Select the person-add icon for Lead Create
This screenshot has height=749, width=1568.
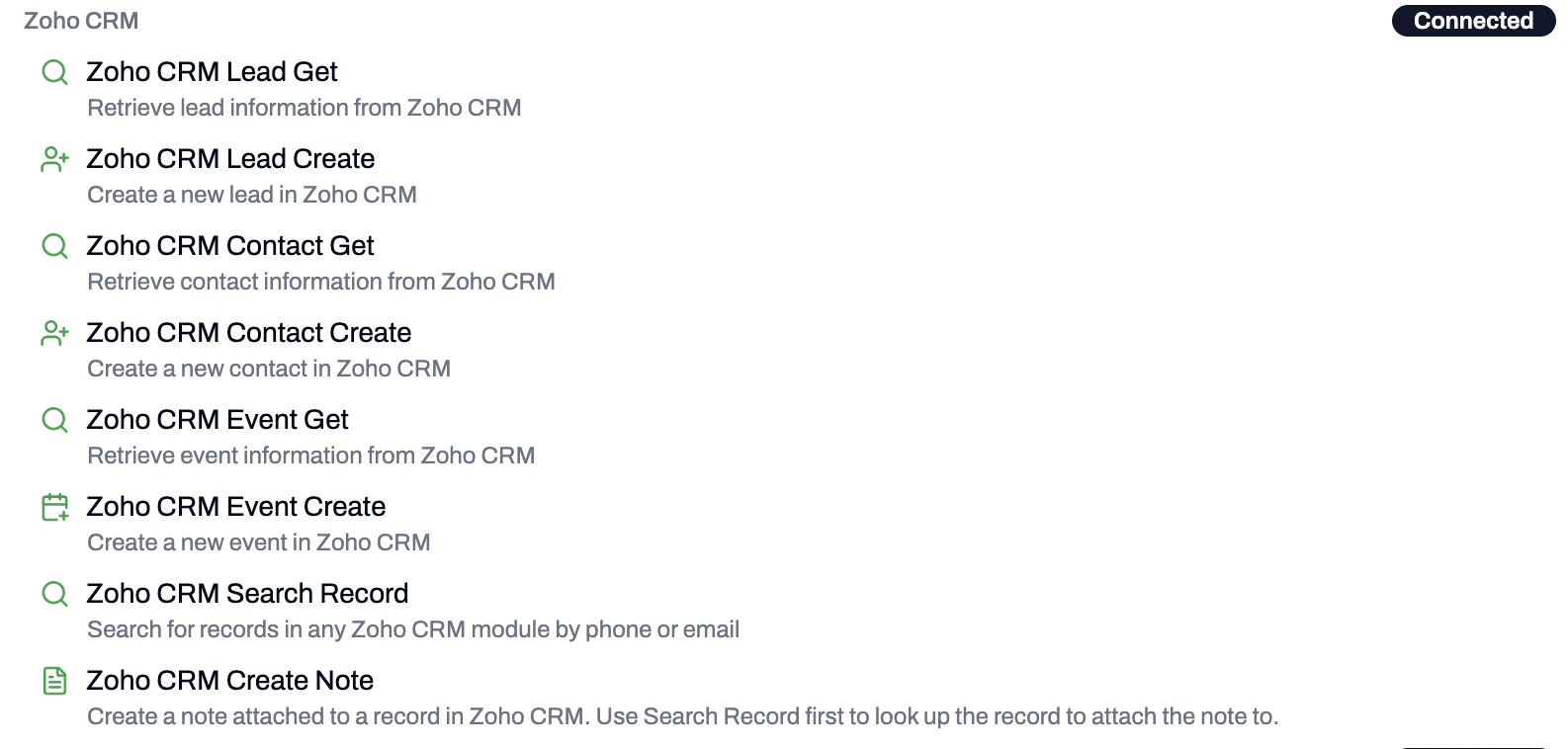54,159
